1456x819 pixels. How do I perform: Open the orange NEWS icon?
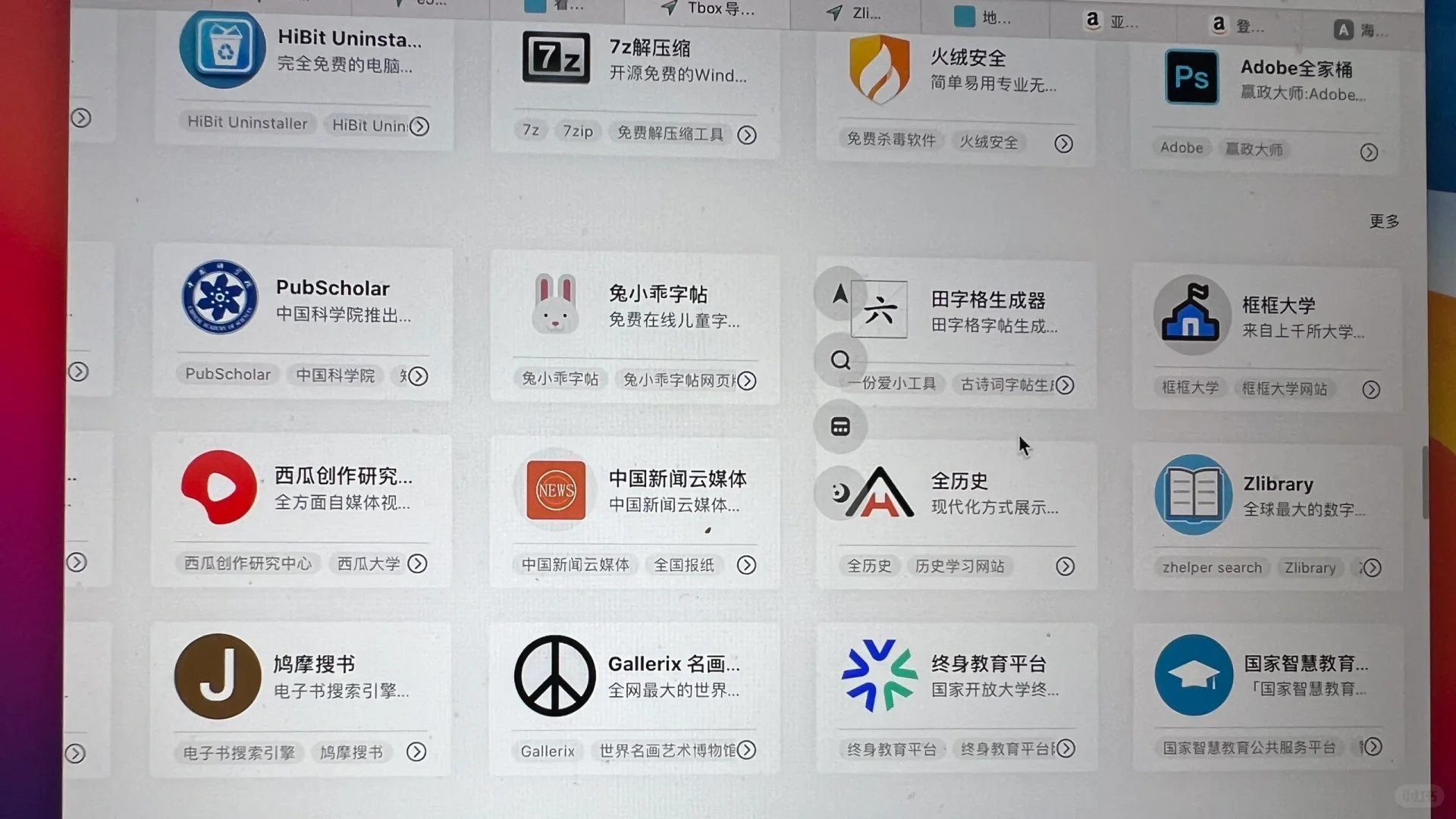pos(556,490)
